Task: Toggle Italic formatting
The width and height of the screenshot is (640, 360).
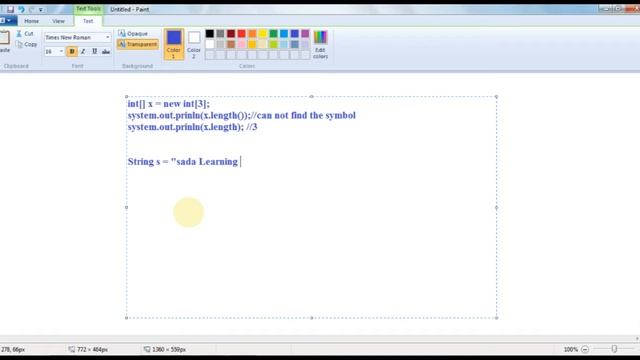Action: point(83,51)
